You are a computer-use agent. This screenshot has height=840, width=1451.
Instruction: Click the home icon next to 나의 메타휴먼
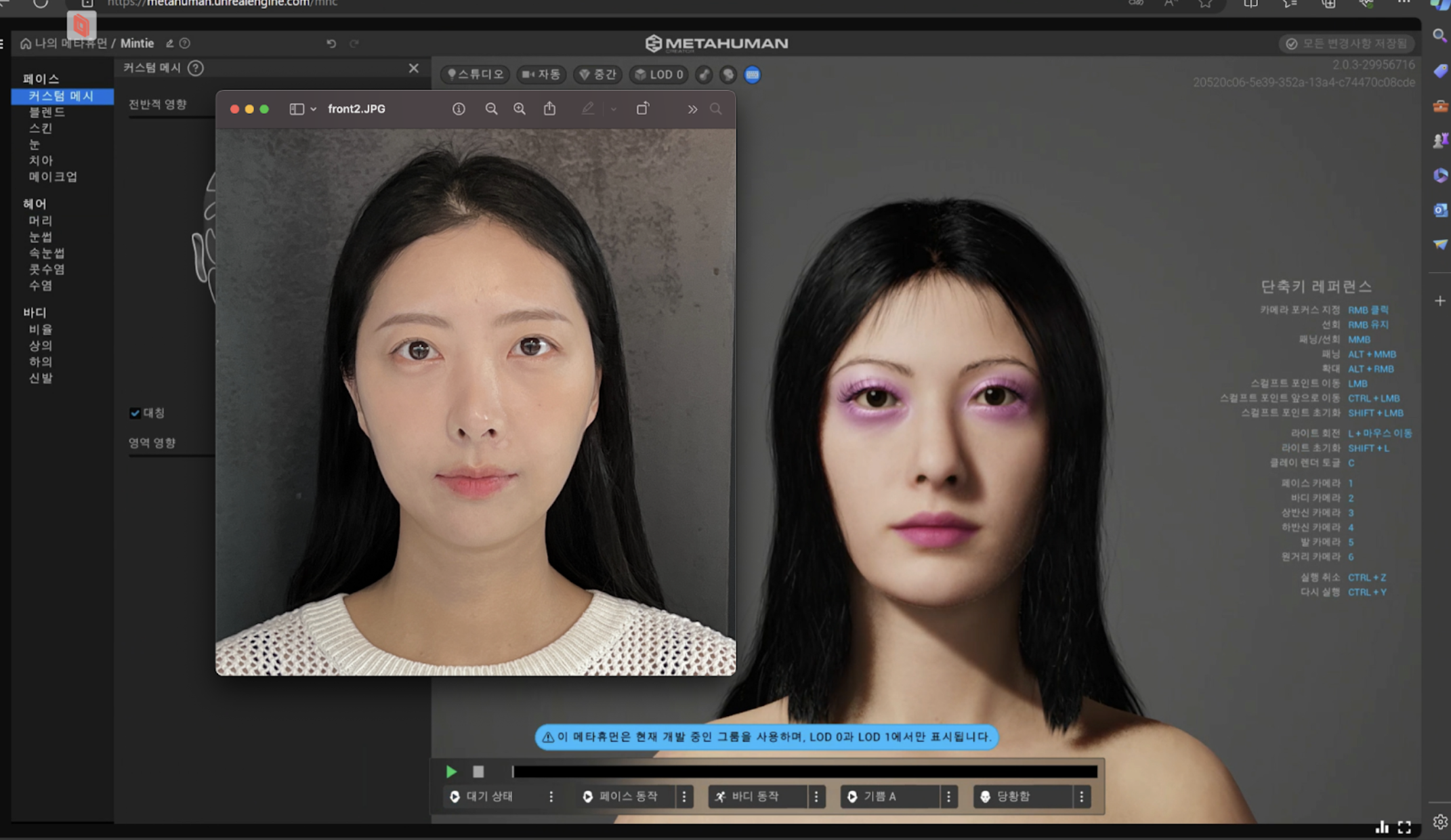click(x=26, y=43)
